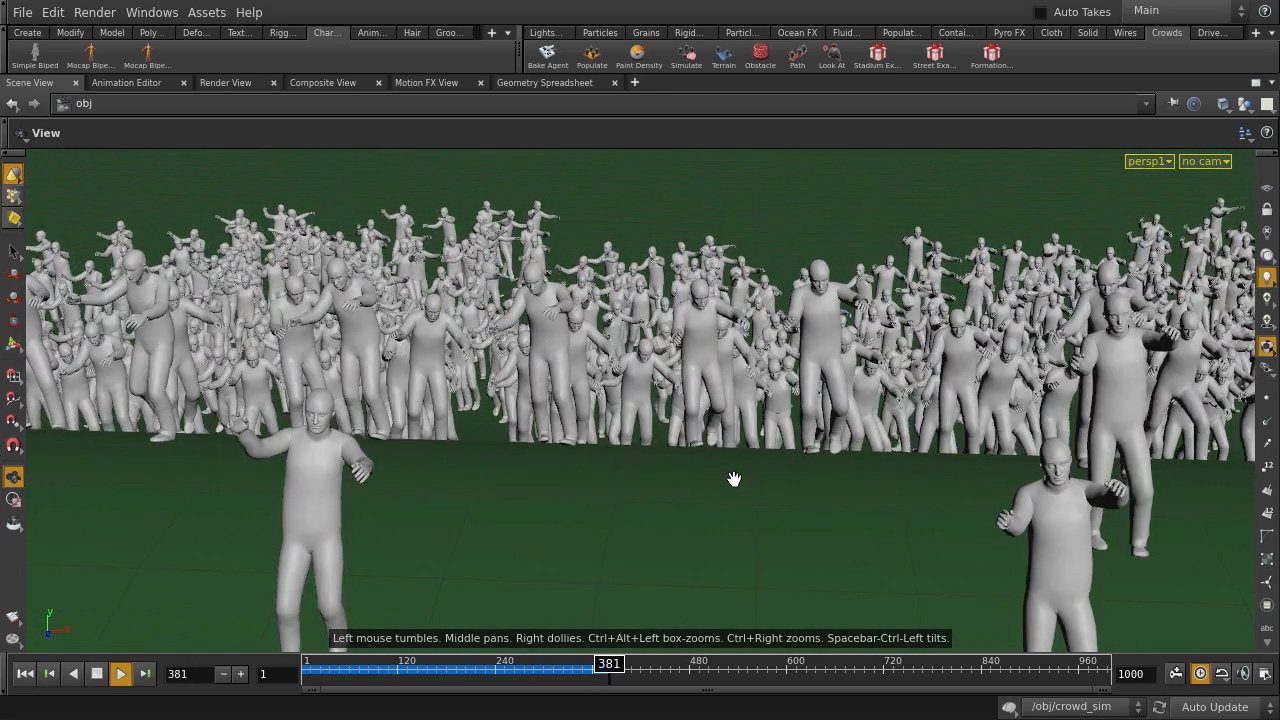Select the Simulate tool on the Crowds shelf
1280x720 pixels.
click(686, 55)
